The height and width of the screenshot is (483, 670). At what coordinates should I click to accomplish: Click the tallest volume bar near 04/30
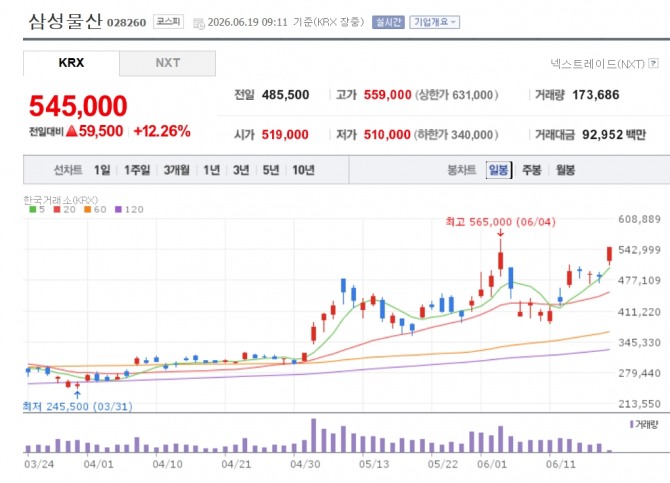[x=314, y=435]
